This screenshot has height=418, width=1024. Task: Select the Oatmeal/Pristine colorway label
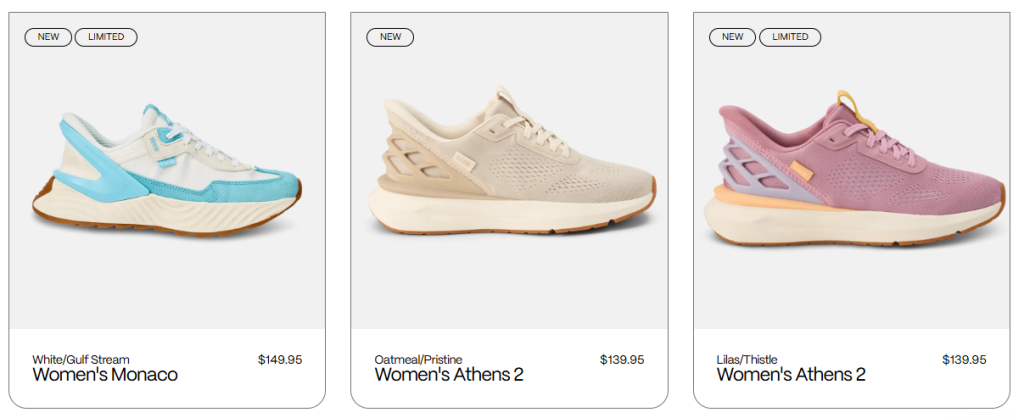click(x=419, y=359)
